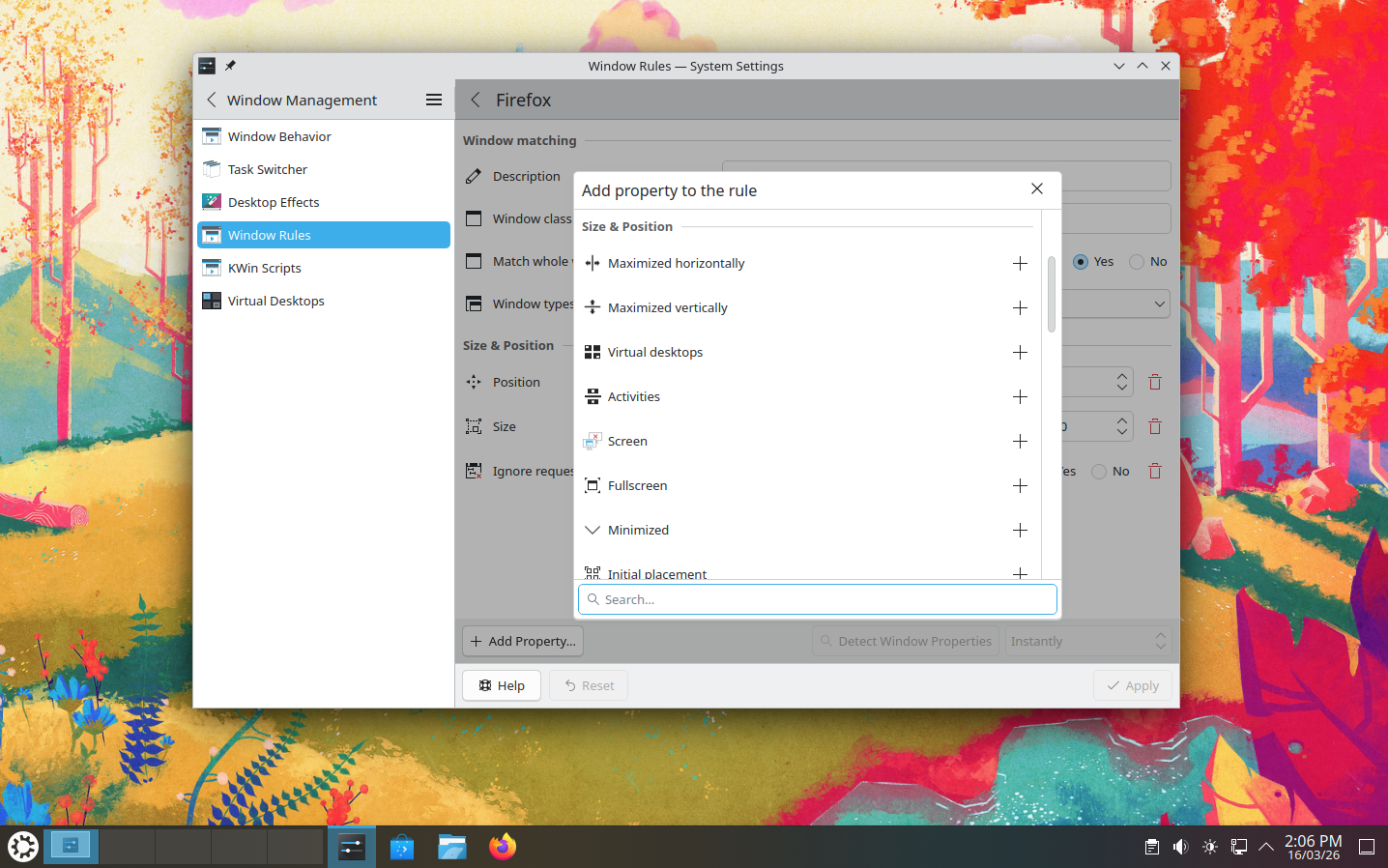The height and width of the screenshot is (868, 1388).
Task: Expand the hidden system tray icons
Action: (x=1266, y=847)
